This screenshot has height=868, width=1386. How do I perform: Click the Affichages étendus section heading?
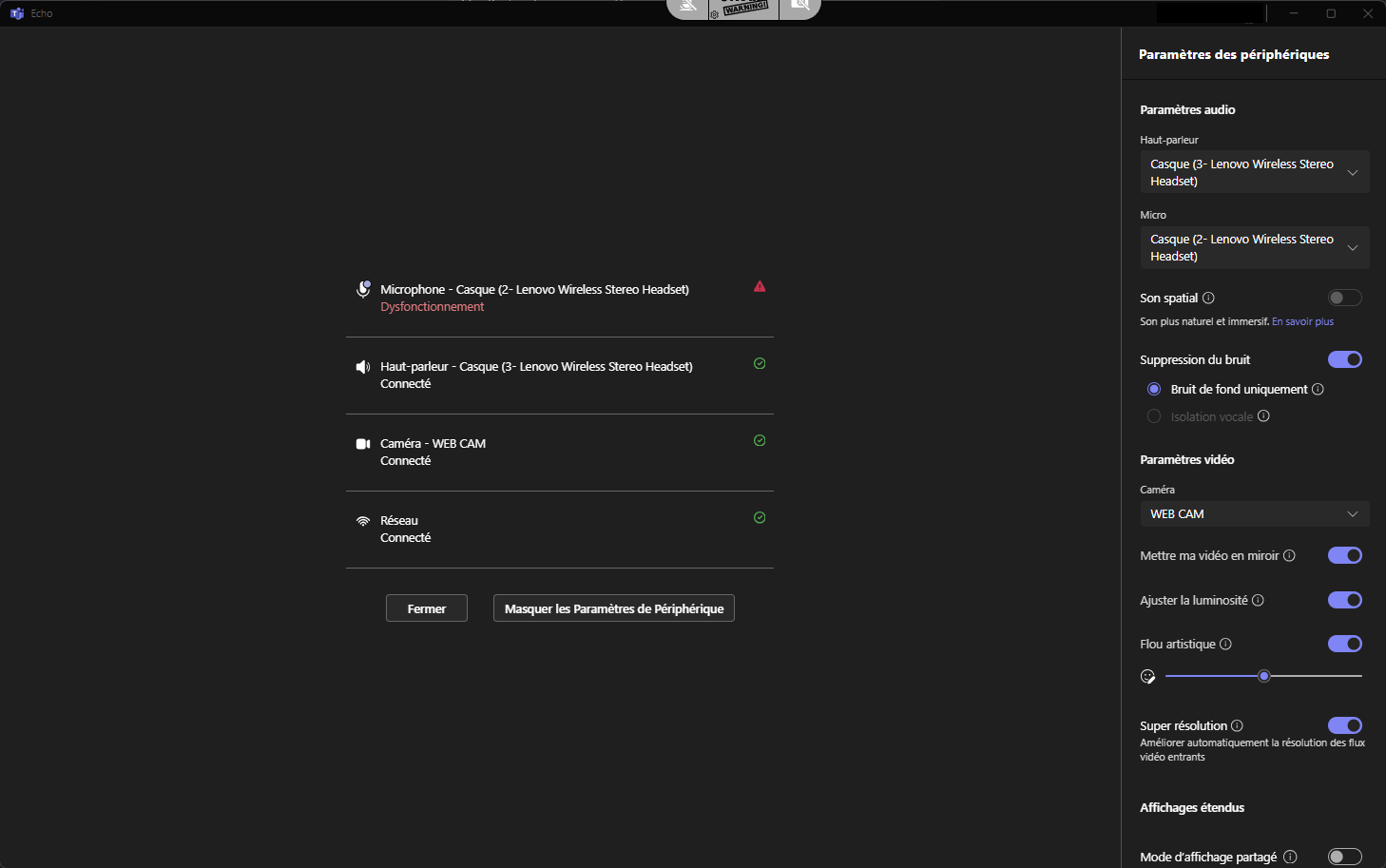(x=1192, y=807)
